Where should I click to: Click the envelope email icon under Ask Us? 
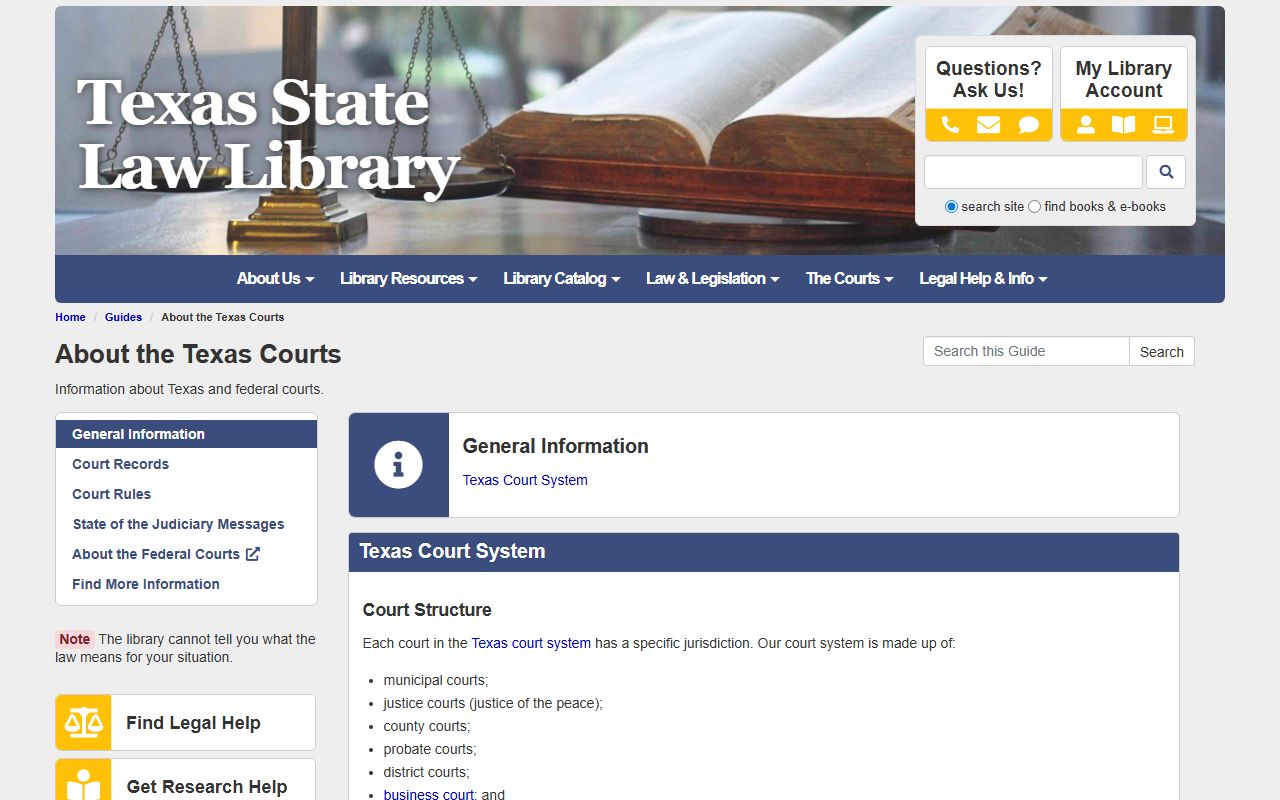point(988,125)
